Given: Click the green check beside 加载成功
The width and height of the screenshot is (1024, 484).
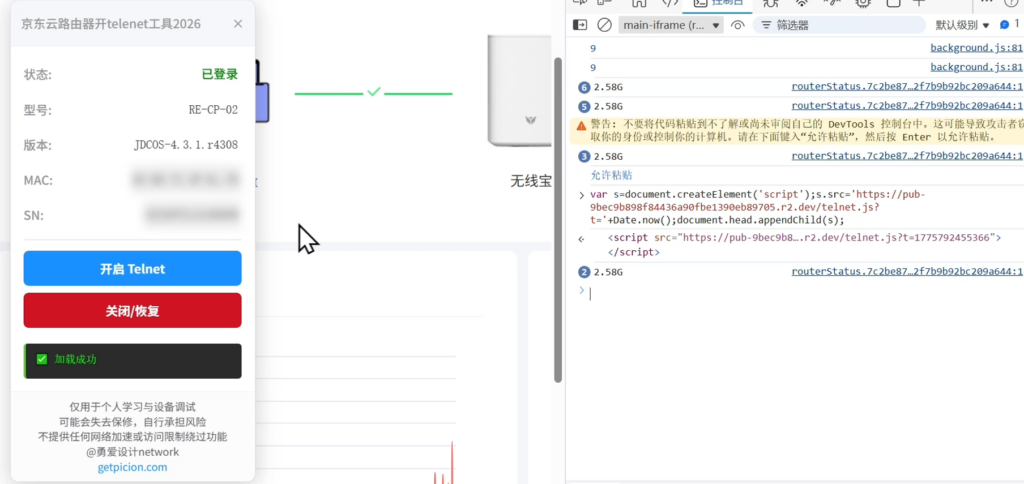Looking at the screenshot, I should (42, 359).
